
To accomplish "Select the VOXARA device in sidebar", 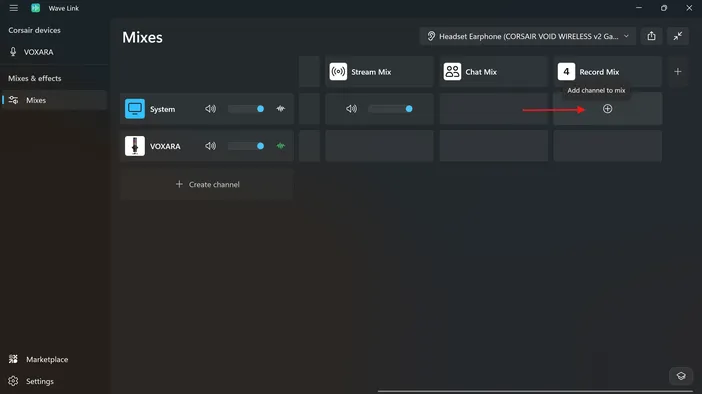I will point(54,52).
